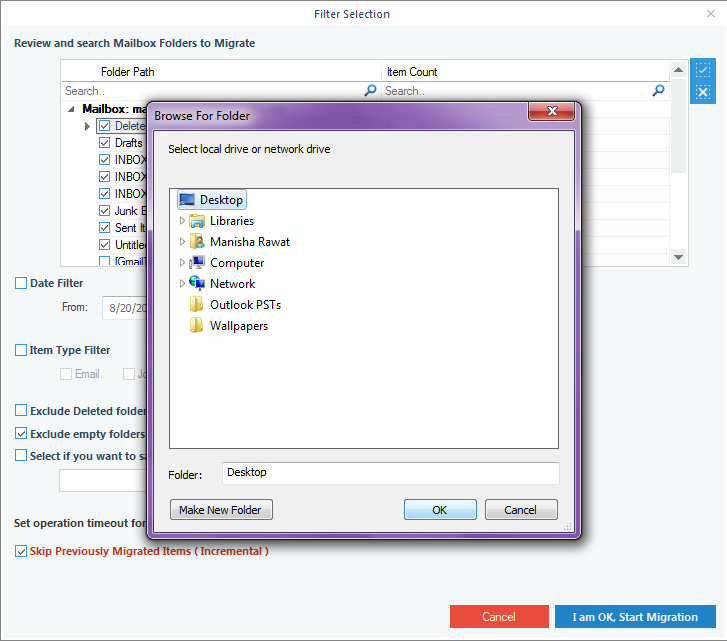The height and width of the screenshot is (641, 727).
Task: Click the uncheck-all folders icon
Action: (x=703, y=92)
